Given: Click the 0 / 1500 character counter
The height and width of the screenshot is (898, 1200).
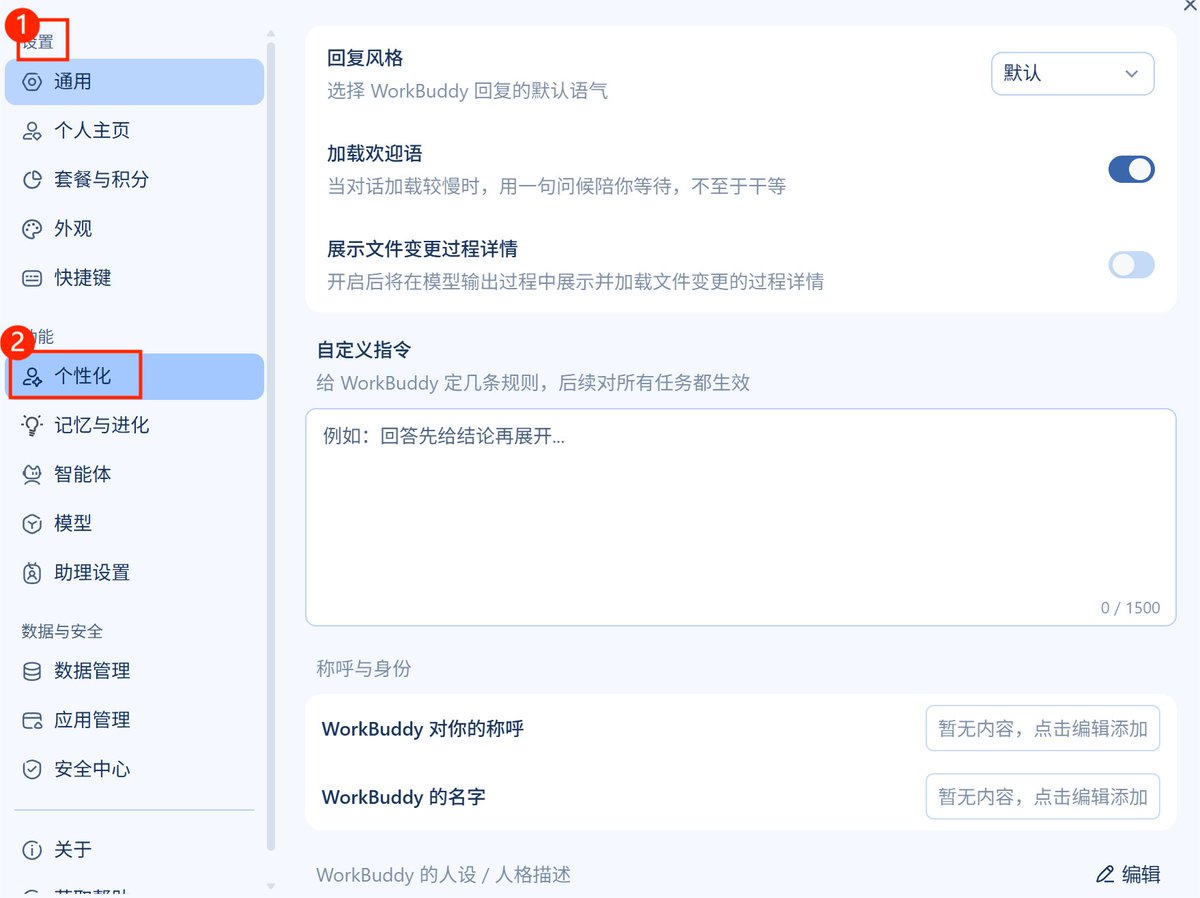Looking at the screenshot, I should coord(1130,607).
